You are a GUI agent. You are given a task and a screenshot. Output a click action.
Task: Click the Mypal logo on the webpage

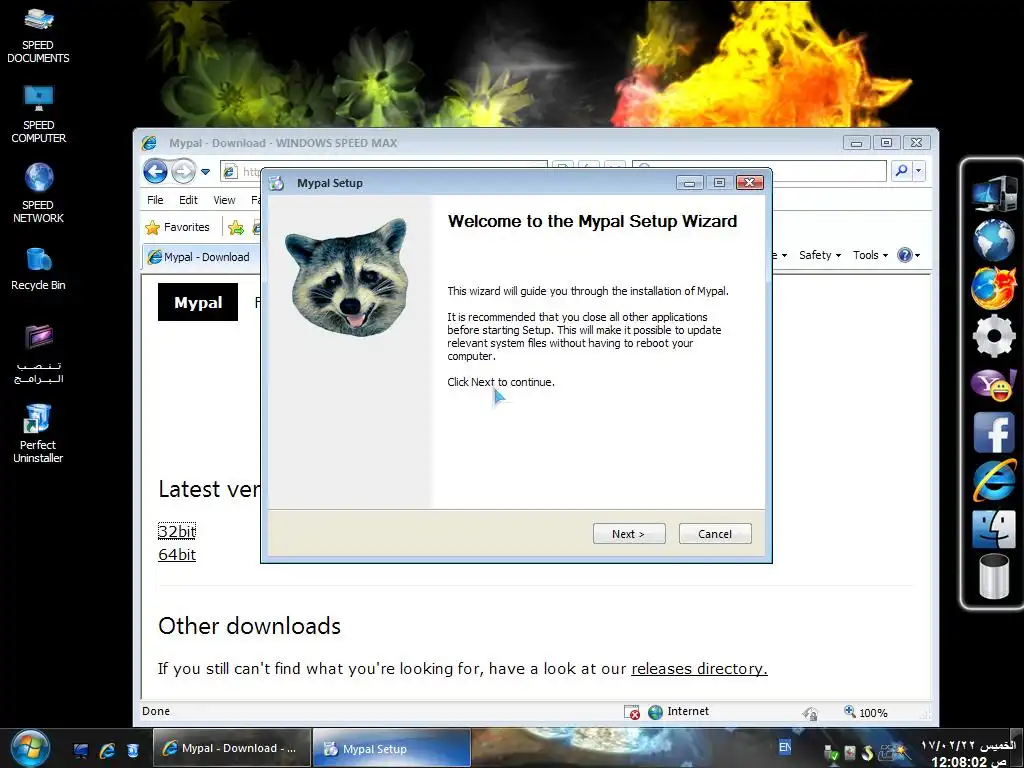(x=198, y=302)
